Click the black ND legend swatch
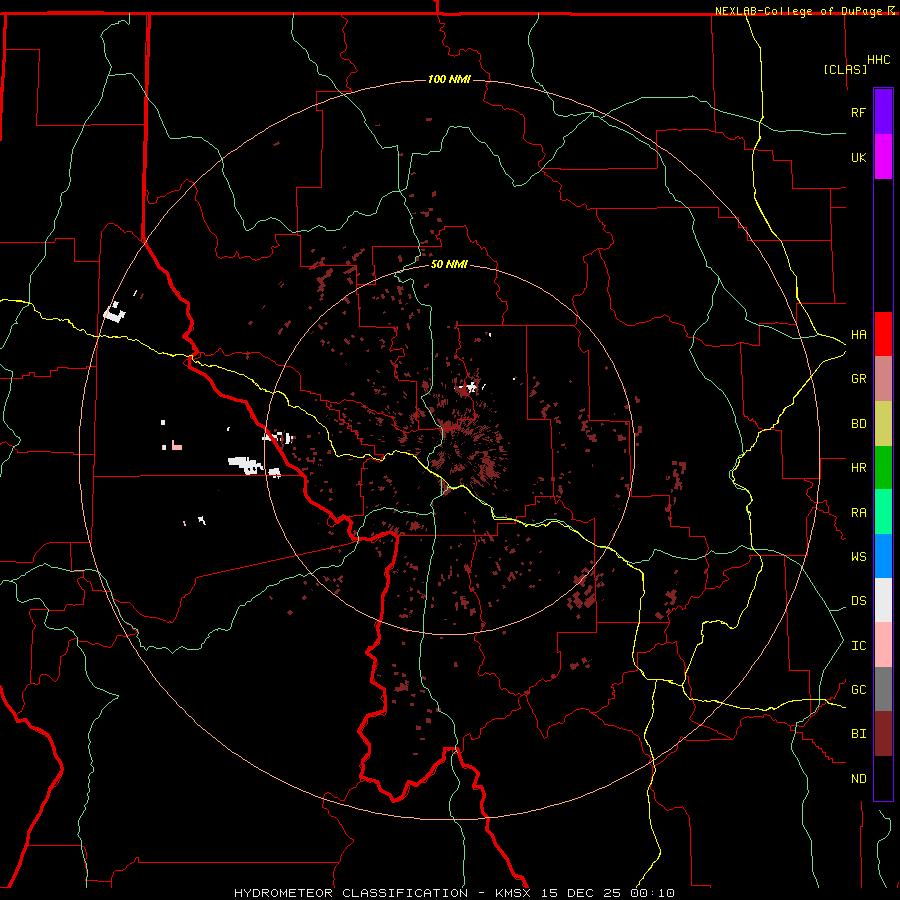This screenshot has width=900, height=900. 883,778
